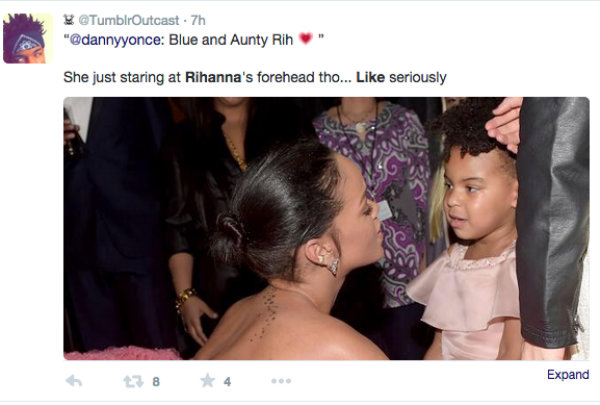Open the TumblrOutcast profile avatar
Image resolution: width=600 pixels, height=405 pixels.
(x=28, y=38)
